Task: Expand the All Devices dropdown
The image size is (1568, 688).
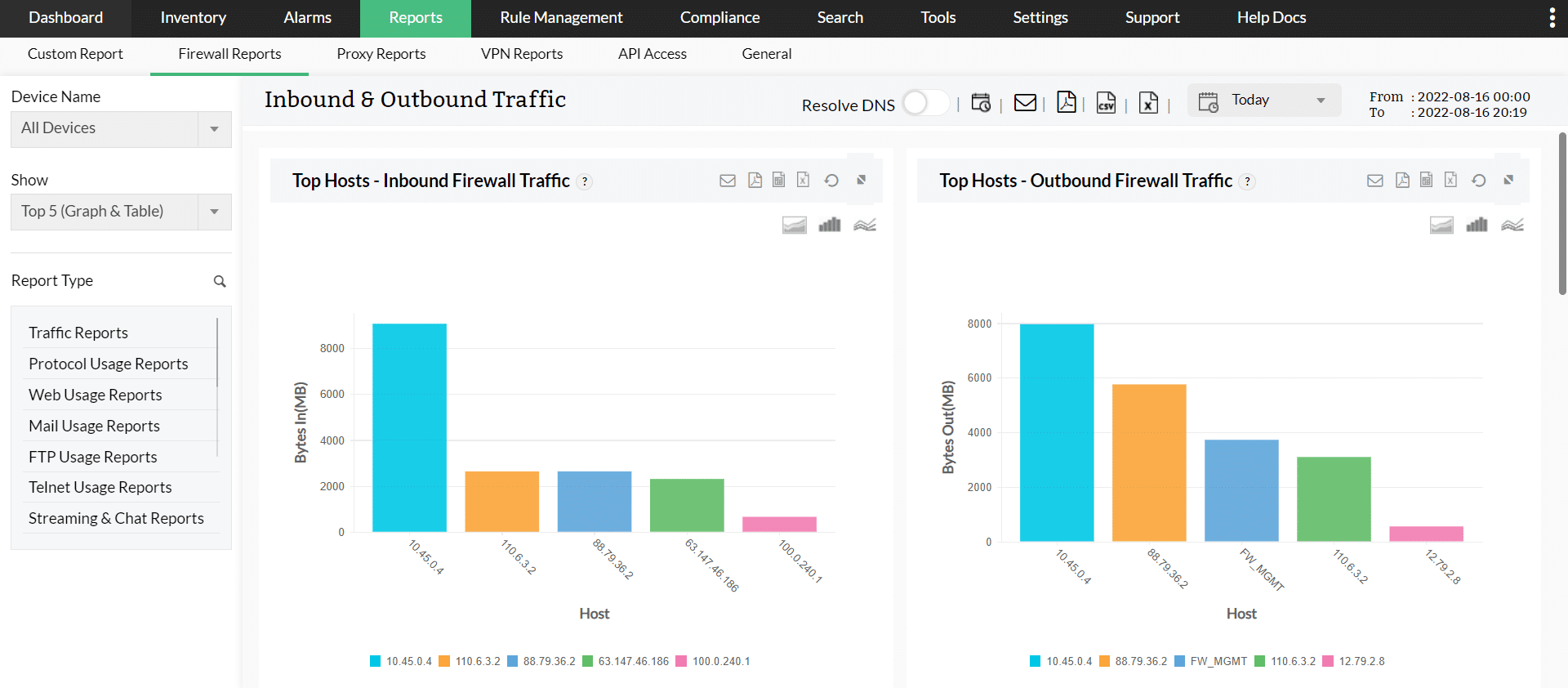Action: tap(121, 129)
